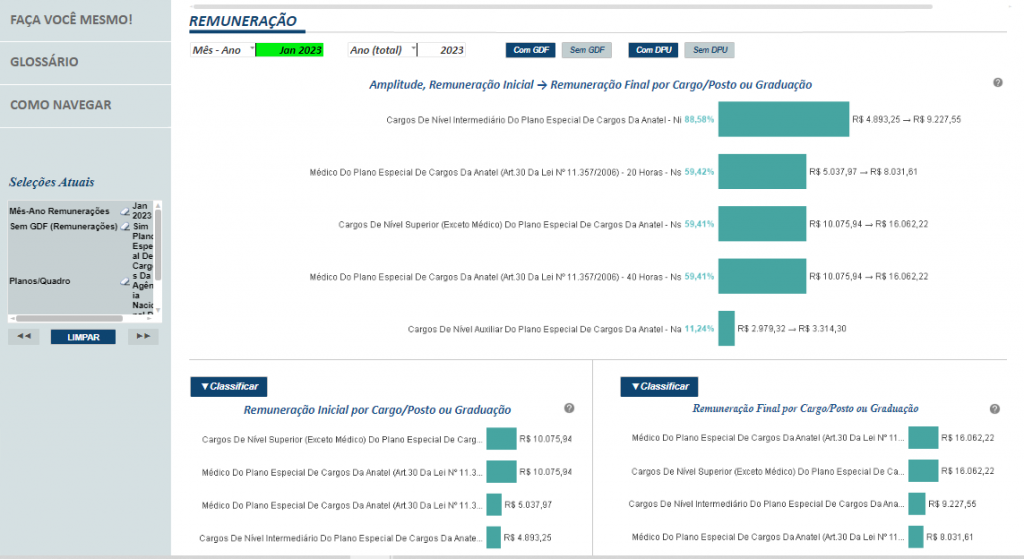Clear the Sem GDF selection eraser icon
Viewport: 1024px width, 559px height.
click(x=125, y=227)
